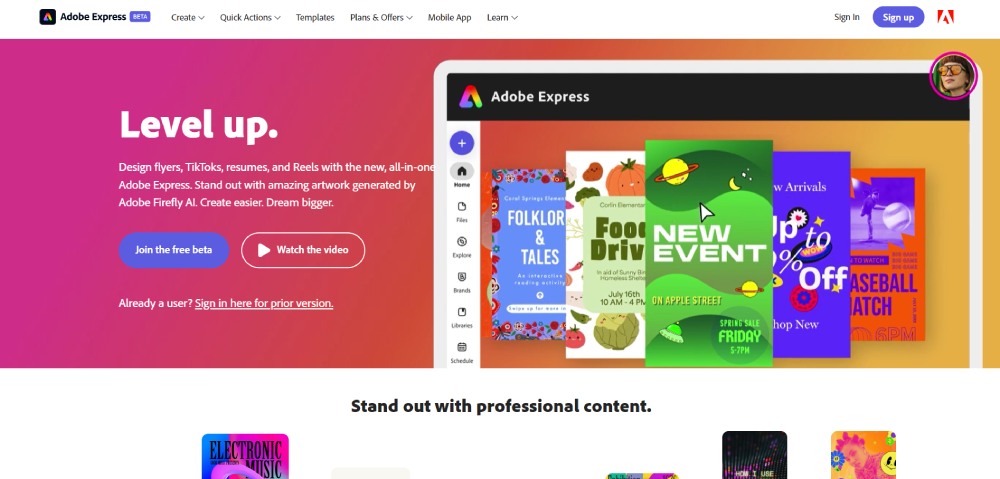1000x479 pixels.
Task: Expand the Quick Actions dropdown
Action: point(250,18)
